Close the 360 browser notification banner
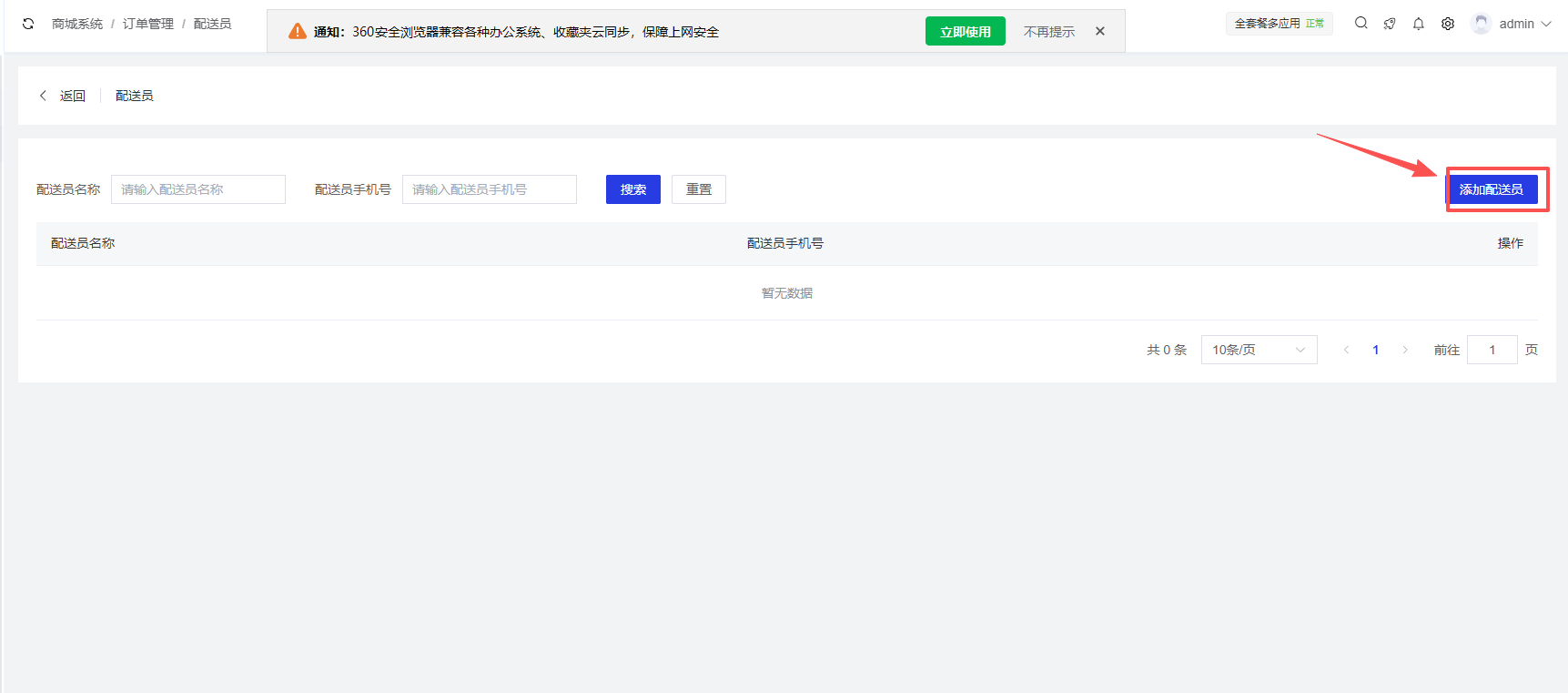Viewport: 1568px width, 693px height. click(x=1100, y=31)
